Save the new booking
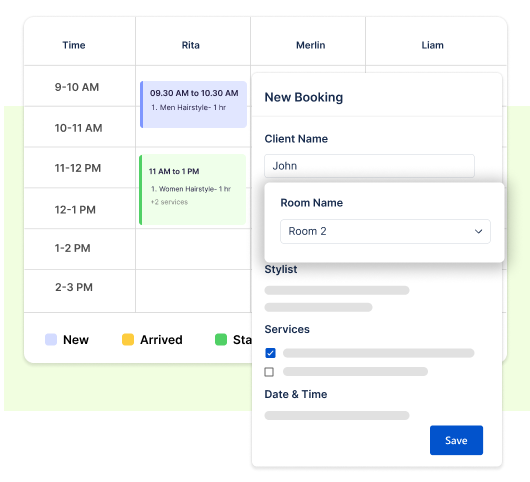530x482 pixels. (x=456, y=440)
